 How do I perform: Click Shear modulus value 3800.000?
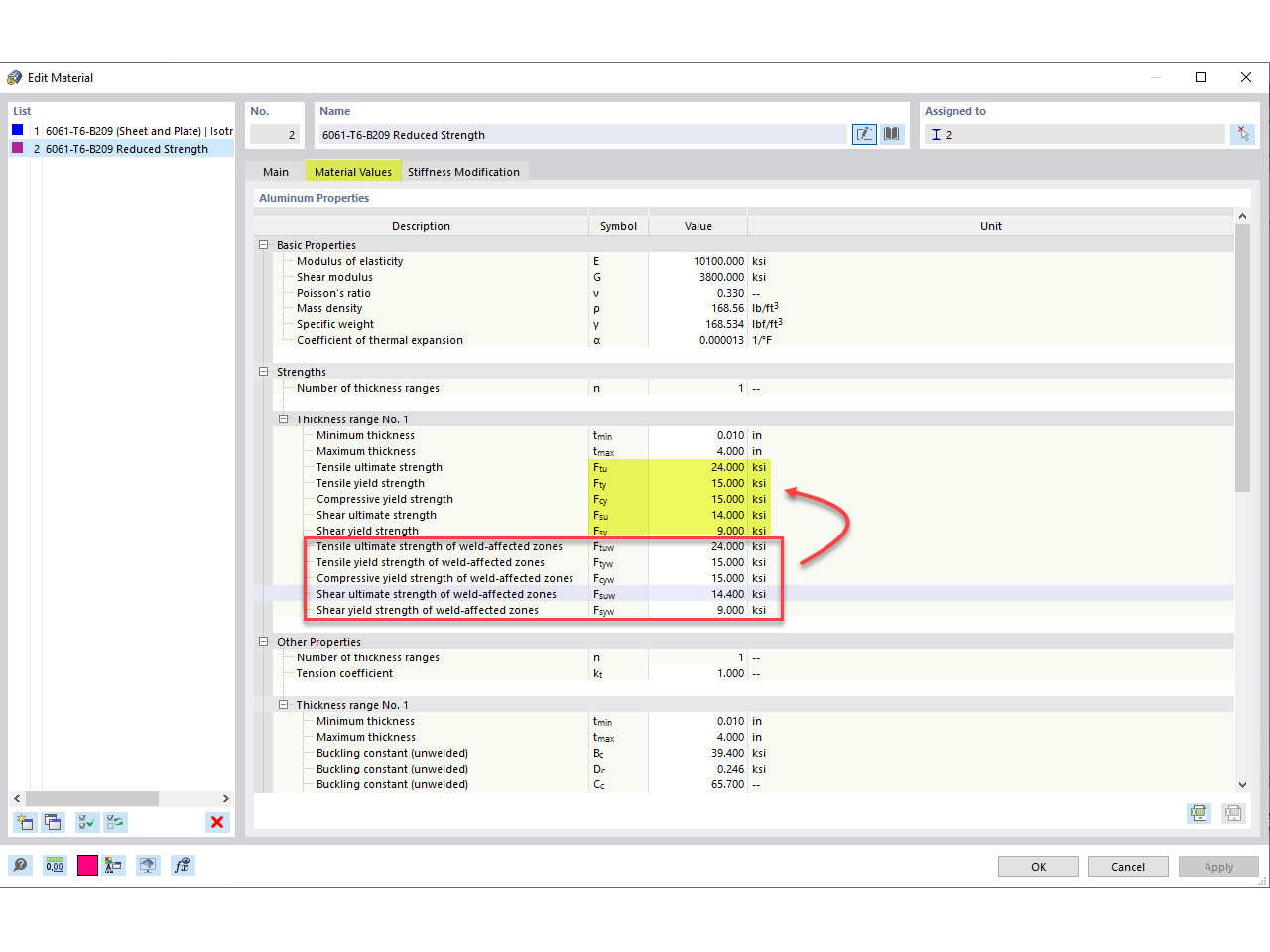[698, 277]
